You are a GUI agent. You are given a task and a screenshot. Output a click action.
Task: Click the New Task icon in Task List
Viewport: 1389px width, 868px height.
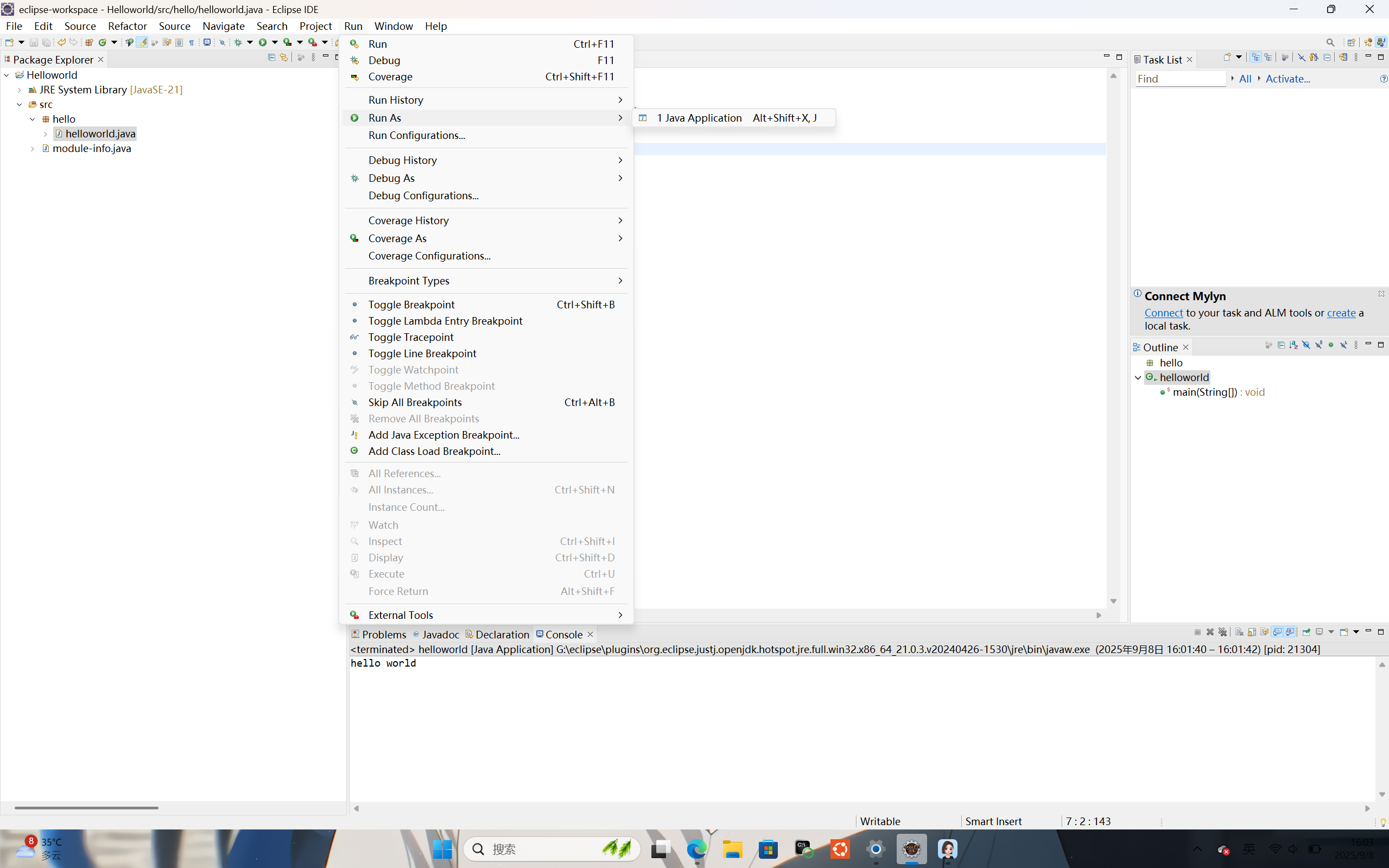1227,58
